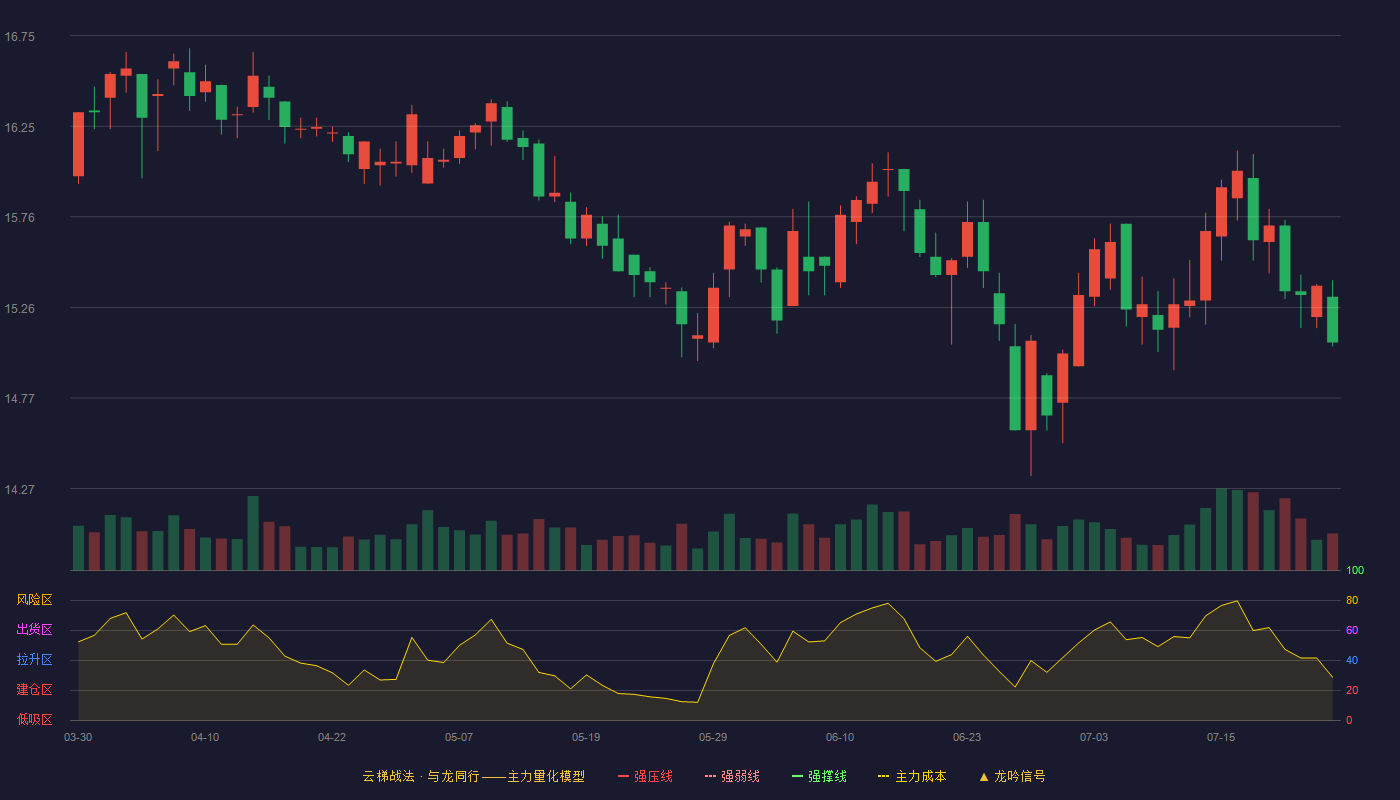The width and height of the screenshot is (1400, 800).
Task: Toggle the 强弱线 legend icon
Action: coord(711,776)
